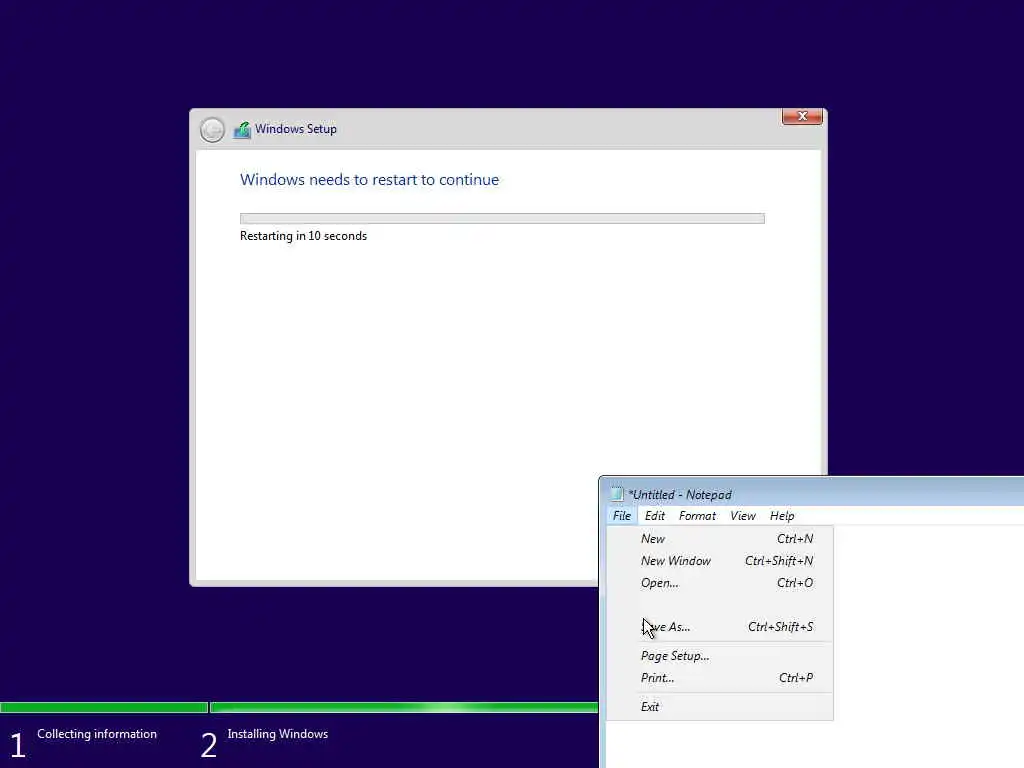This screenshot has height=768, width=1024.
Task: Click the 'Installing Windows' step label
Action: pos(278,734)
